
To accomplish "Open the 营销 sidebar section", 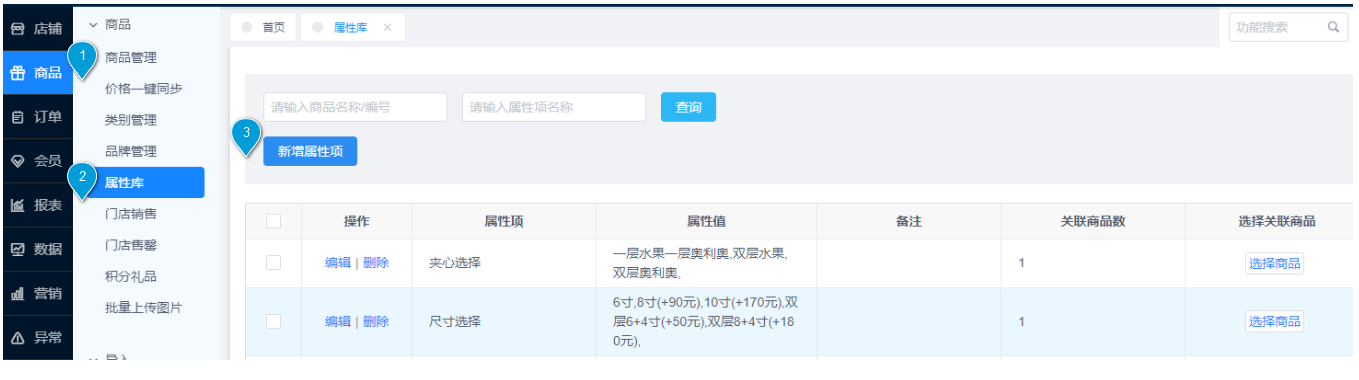I will [x=36, y=293].
